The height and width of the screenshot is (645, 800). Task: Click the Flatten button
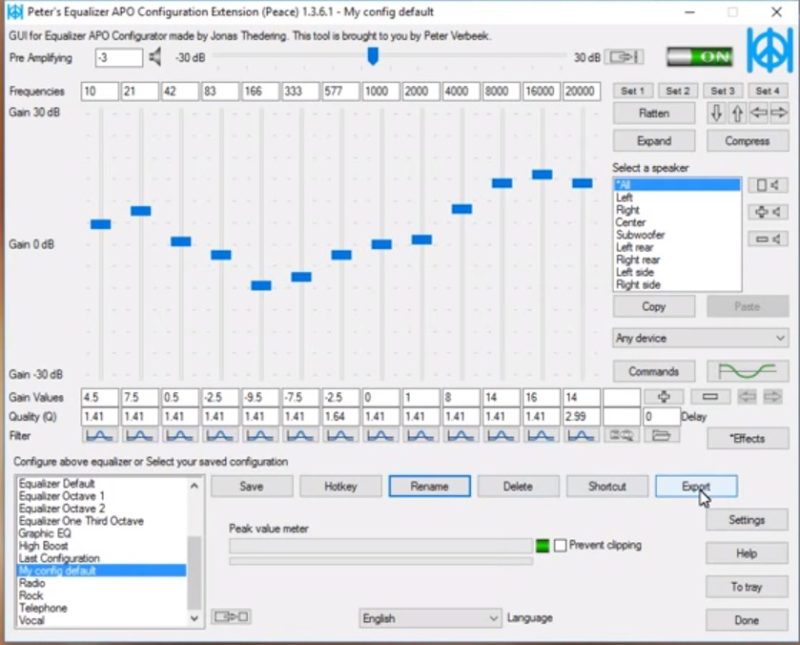pyautogui.click(x=654, y=113)
